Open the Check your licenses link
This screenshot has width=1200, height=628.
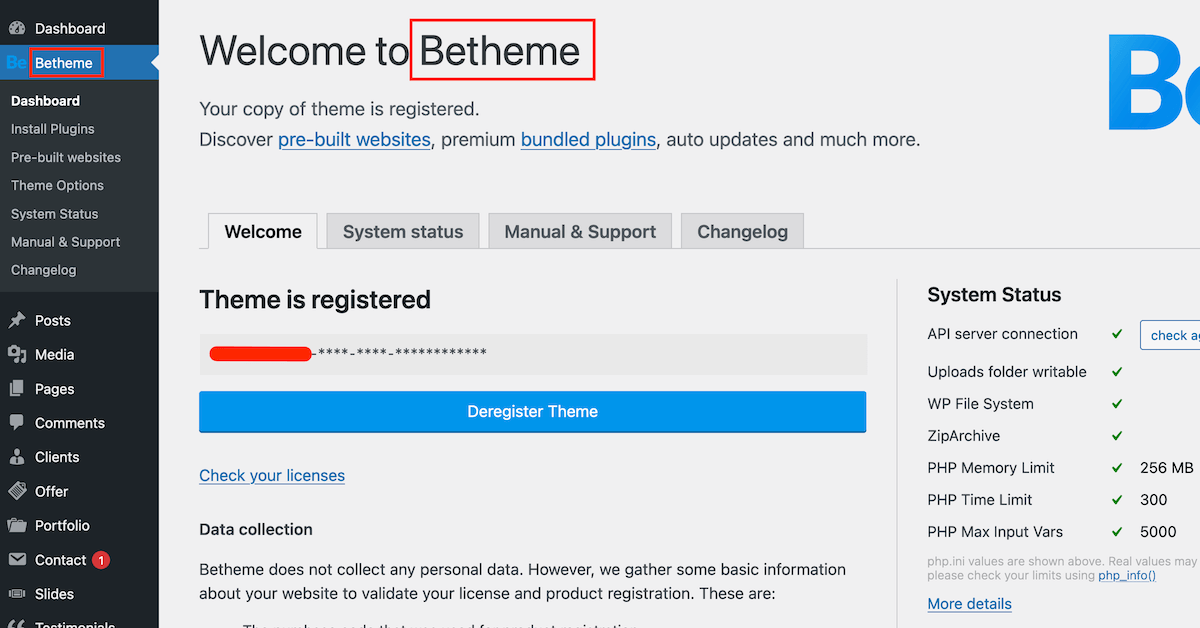[272, 476]
